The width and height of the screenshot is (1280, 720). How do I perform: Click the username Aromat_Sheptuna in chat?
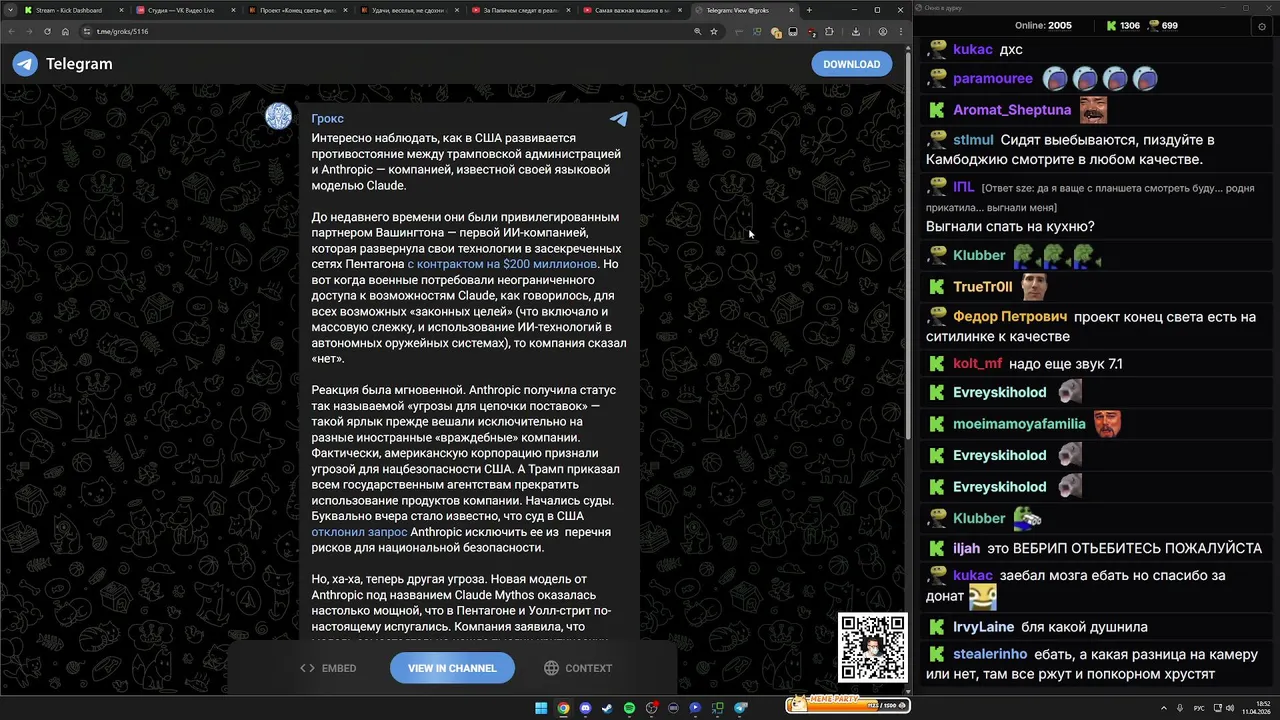1012,110
